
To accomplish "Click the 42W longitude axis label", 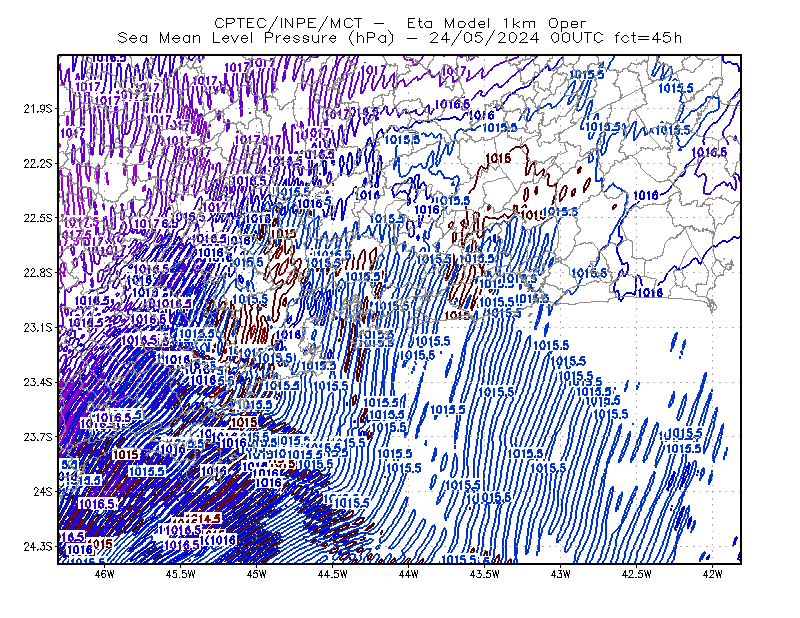I will pos(712,574).
